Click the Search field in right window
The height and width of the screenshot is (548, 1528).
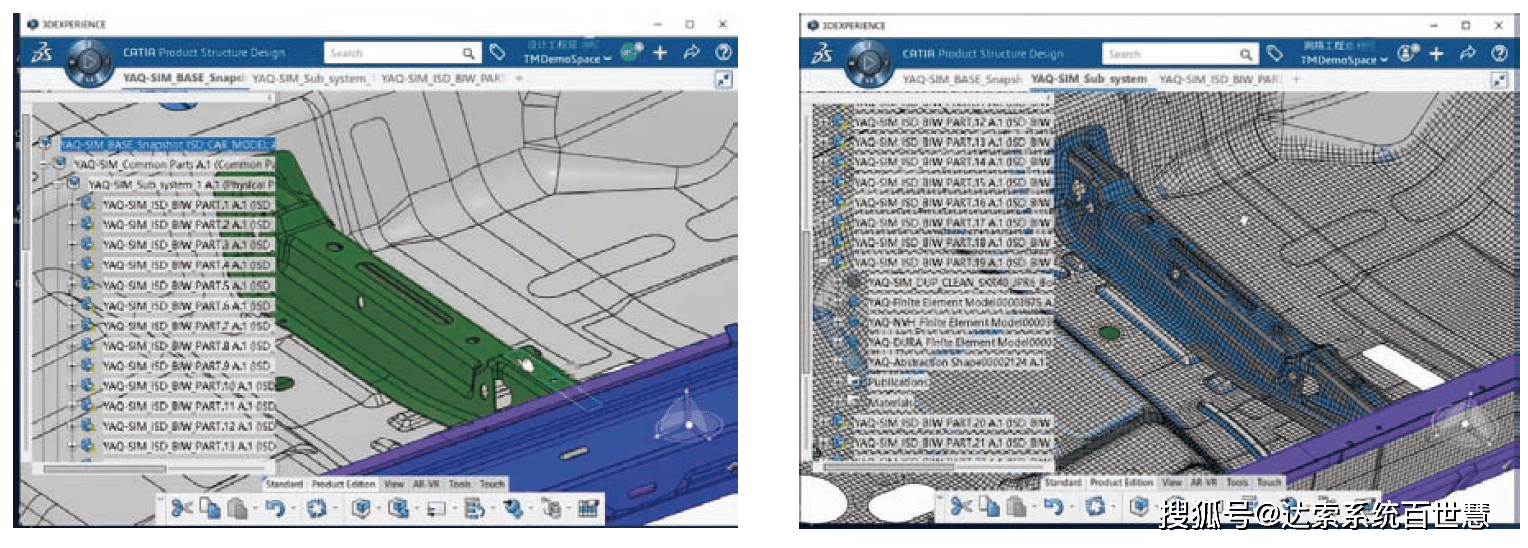(1170, 54)
